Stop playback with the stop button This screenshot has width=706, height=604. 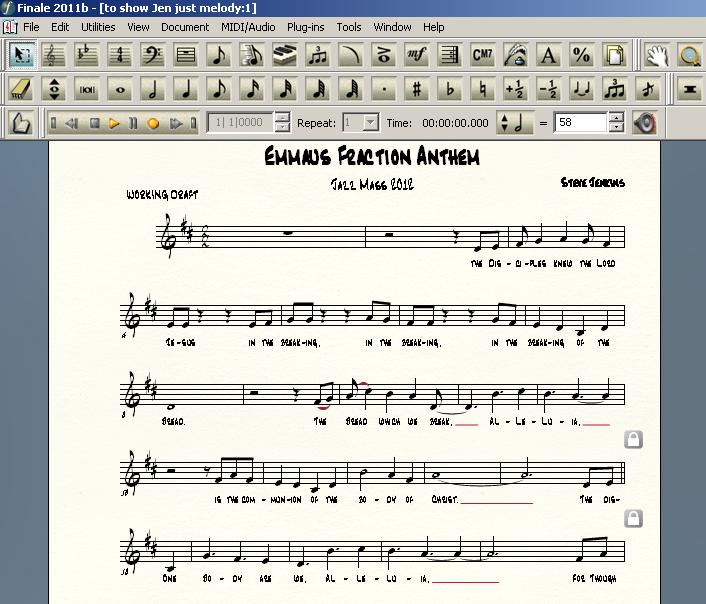[x=94, y=123]
